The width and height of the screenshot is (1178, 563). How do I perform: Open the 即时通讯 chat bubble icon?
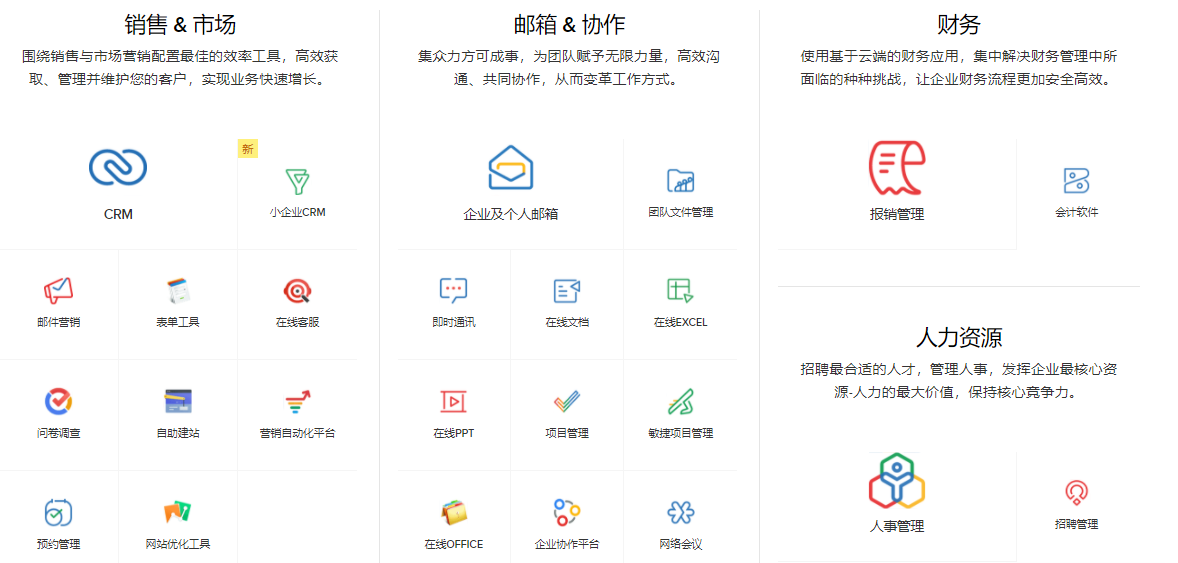click(x=454, y=291)
